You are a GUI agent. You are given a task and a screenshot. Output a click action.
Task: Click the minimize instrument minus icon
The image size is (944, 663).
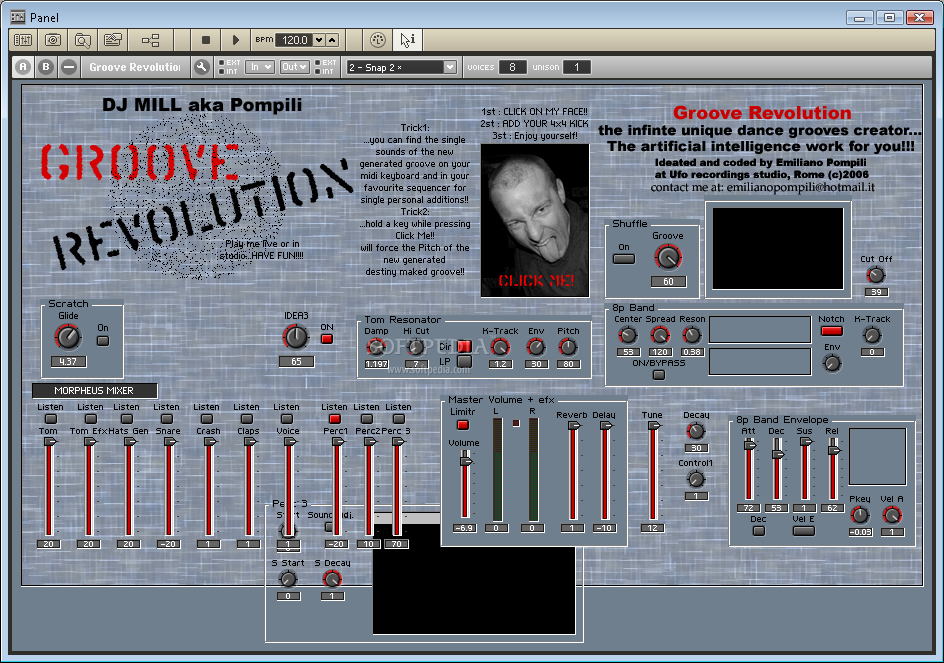[69, 67]
